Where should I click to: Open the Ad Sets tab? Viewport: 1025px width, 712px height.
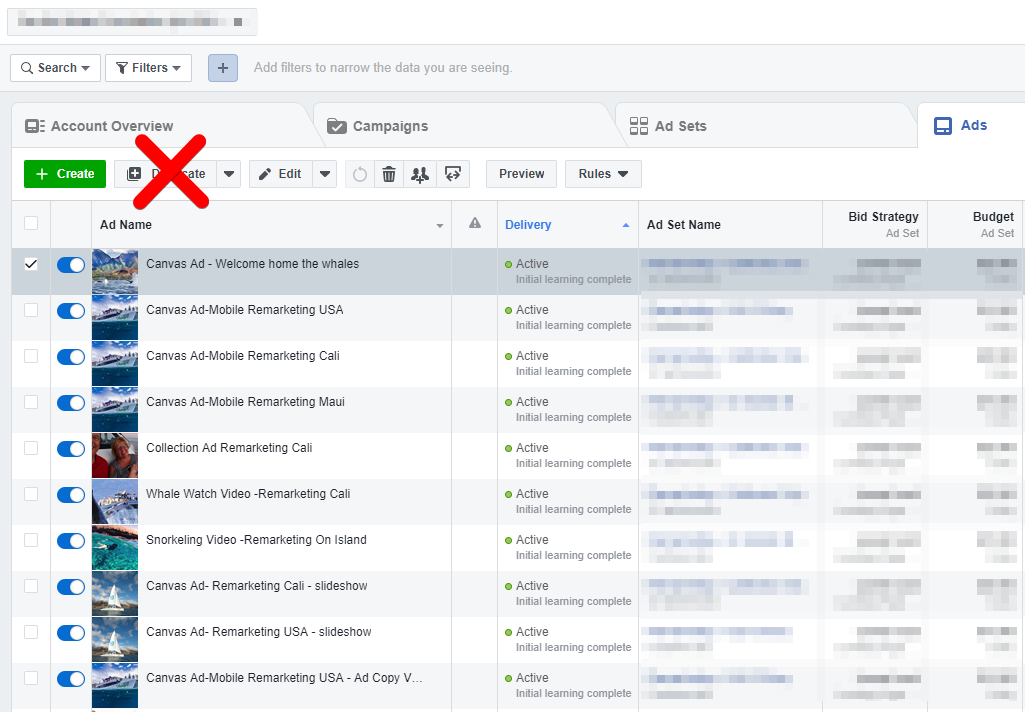[679, 126]
